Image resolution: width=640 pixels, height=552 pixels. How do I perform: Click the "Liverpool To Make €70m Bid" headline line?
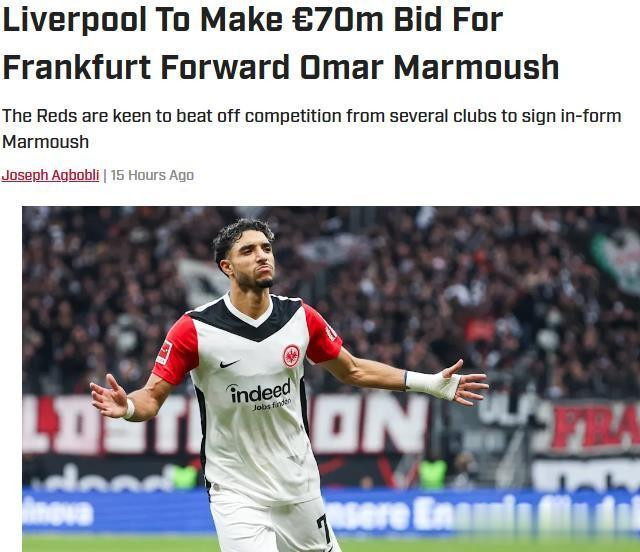252,20
